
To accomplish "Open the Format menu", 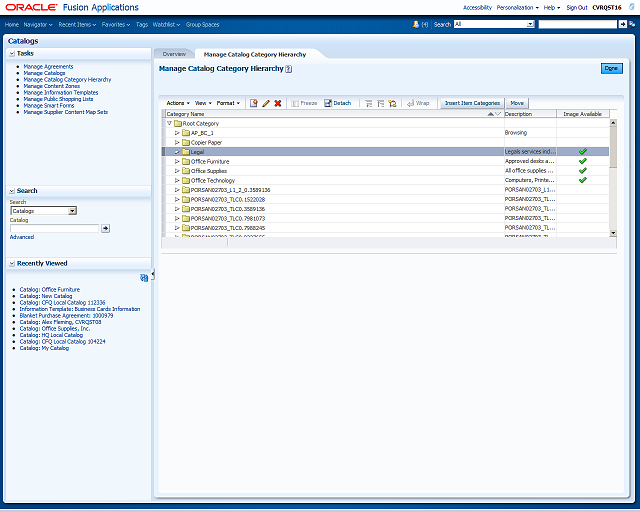I will point(228,103).
